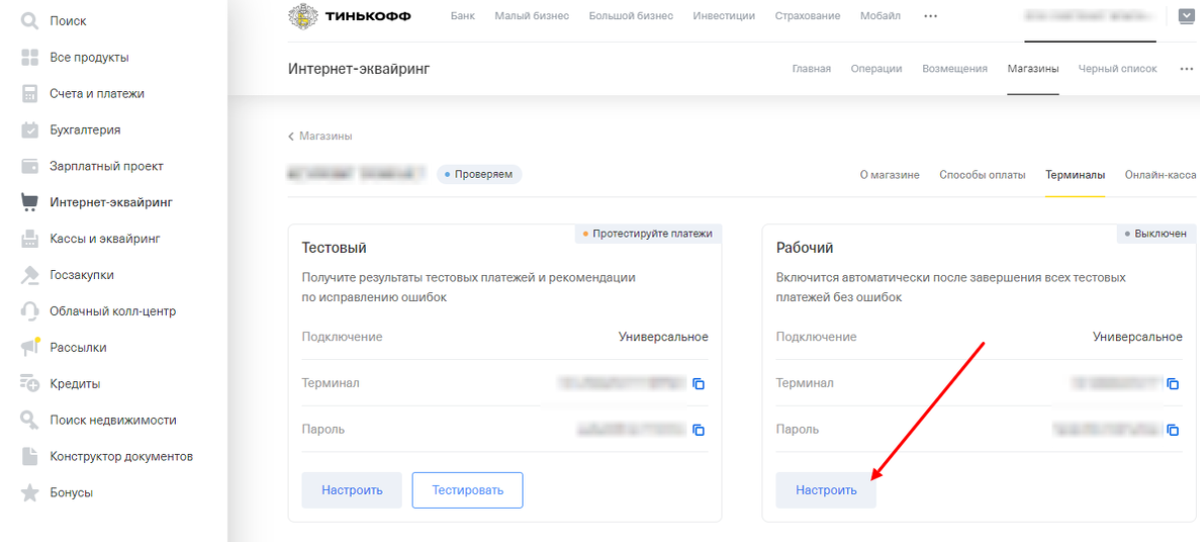Click Универсальное value in Рабочий card
Screen dimensions: 1200x542
(1137, 337)
